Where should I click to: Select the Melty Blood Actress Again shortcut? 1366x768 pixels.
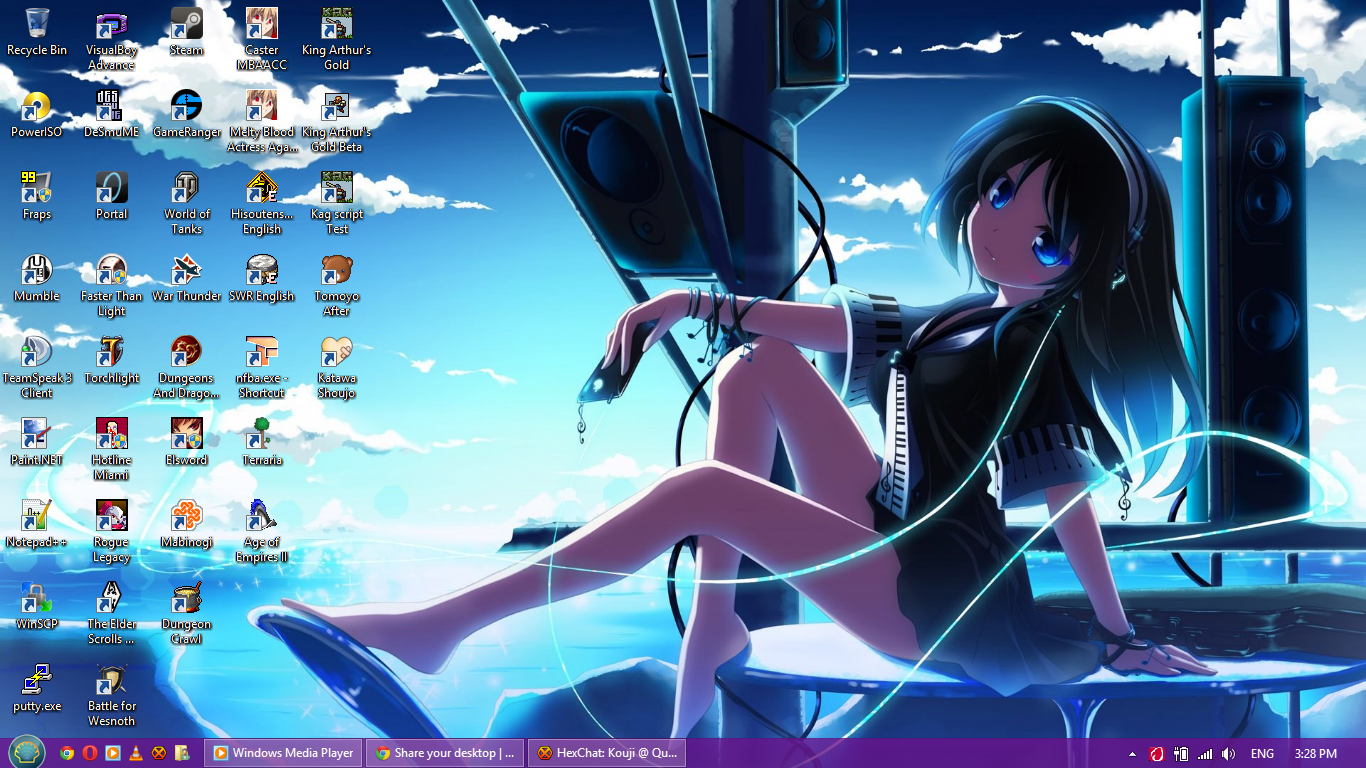[x=261, y=120]
